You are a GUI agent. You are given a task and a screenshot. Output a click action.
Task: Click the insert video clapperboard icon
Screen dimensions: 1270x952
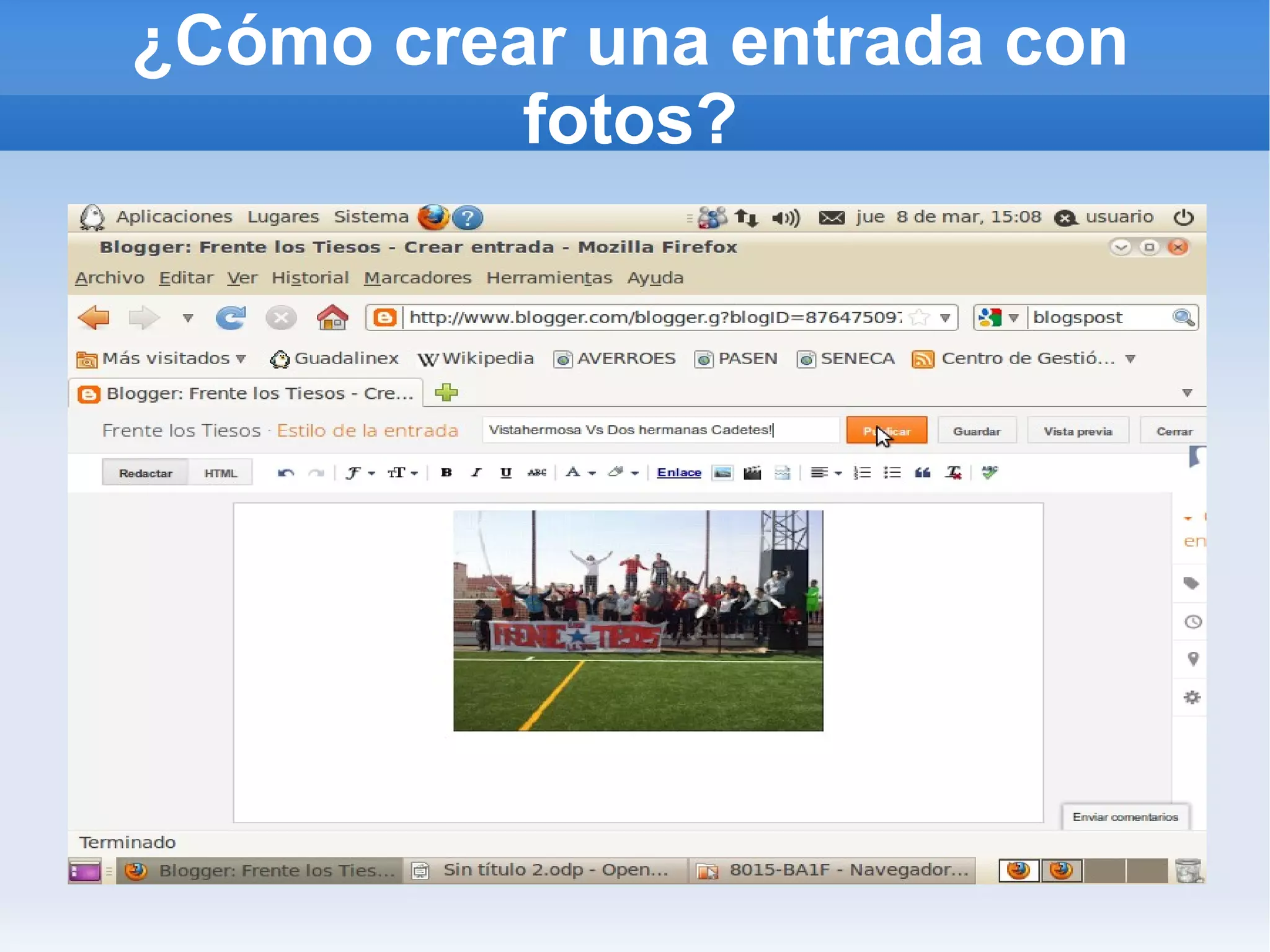(752, 473)
